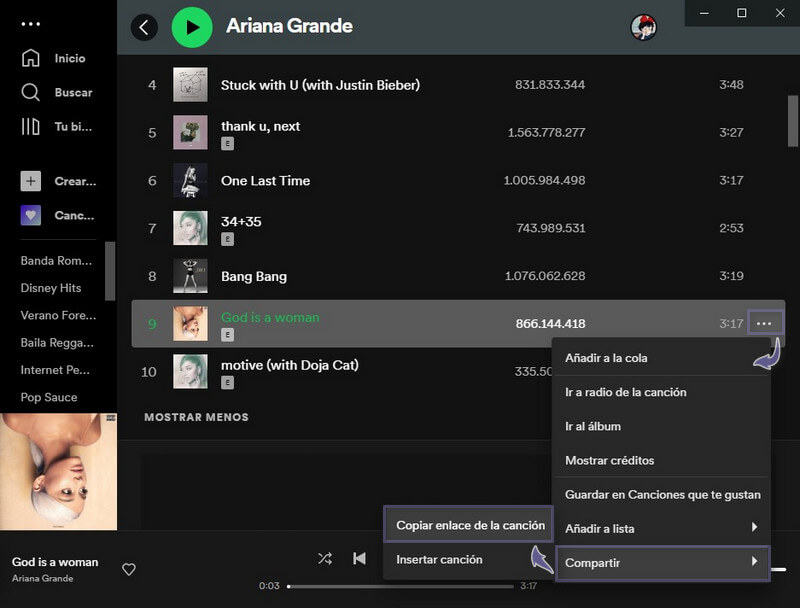Open liked songs purple heart icon
This screenshot has height=608, width=800.
(31, 215)
